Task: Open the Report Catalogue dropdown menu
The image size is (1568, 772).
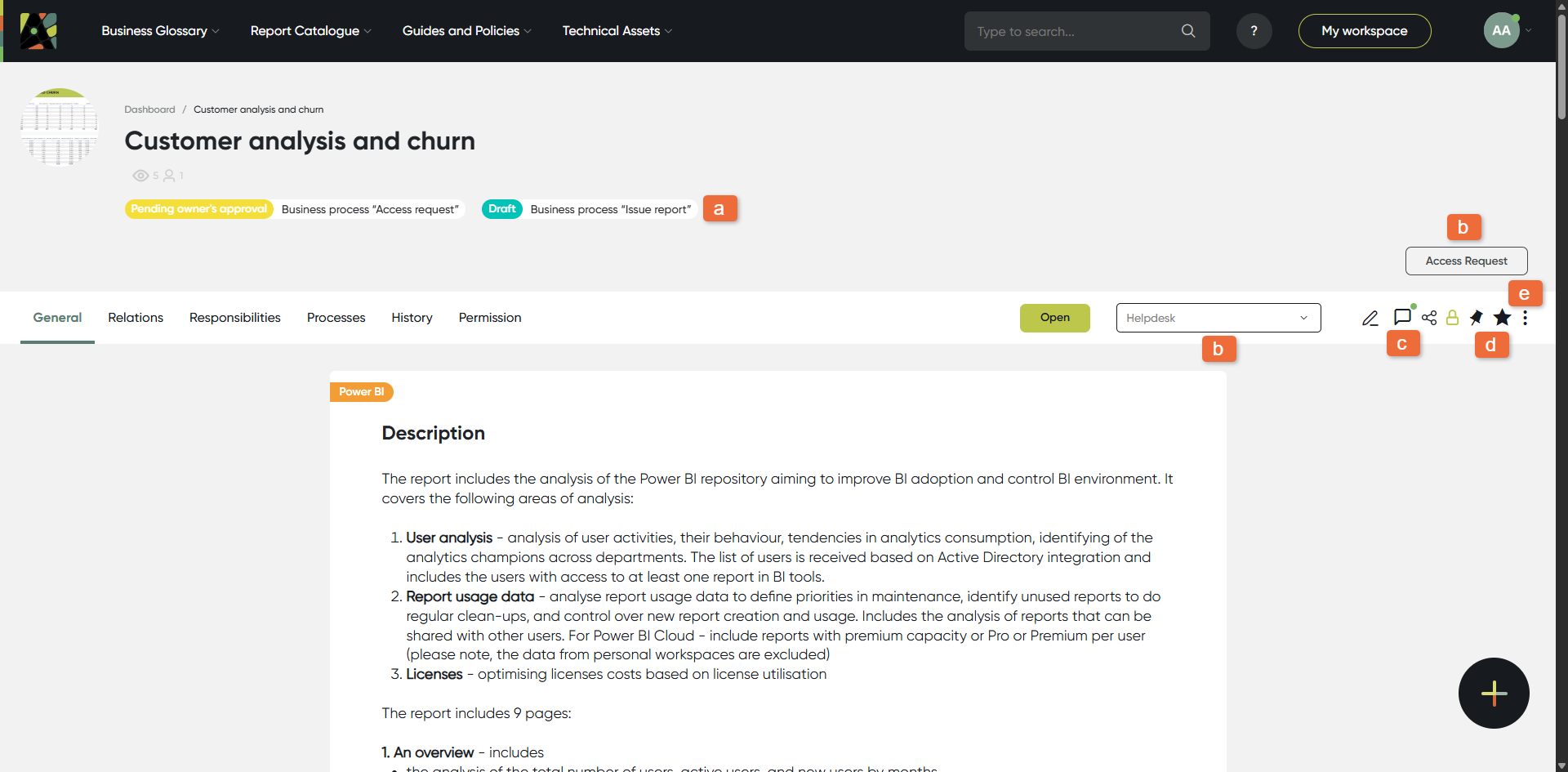Action: (310, 31)
